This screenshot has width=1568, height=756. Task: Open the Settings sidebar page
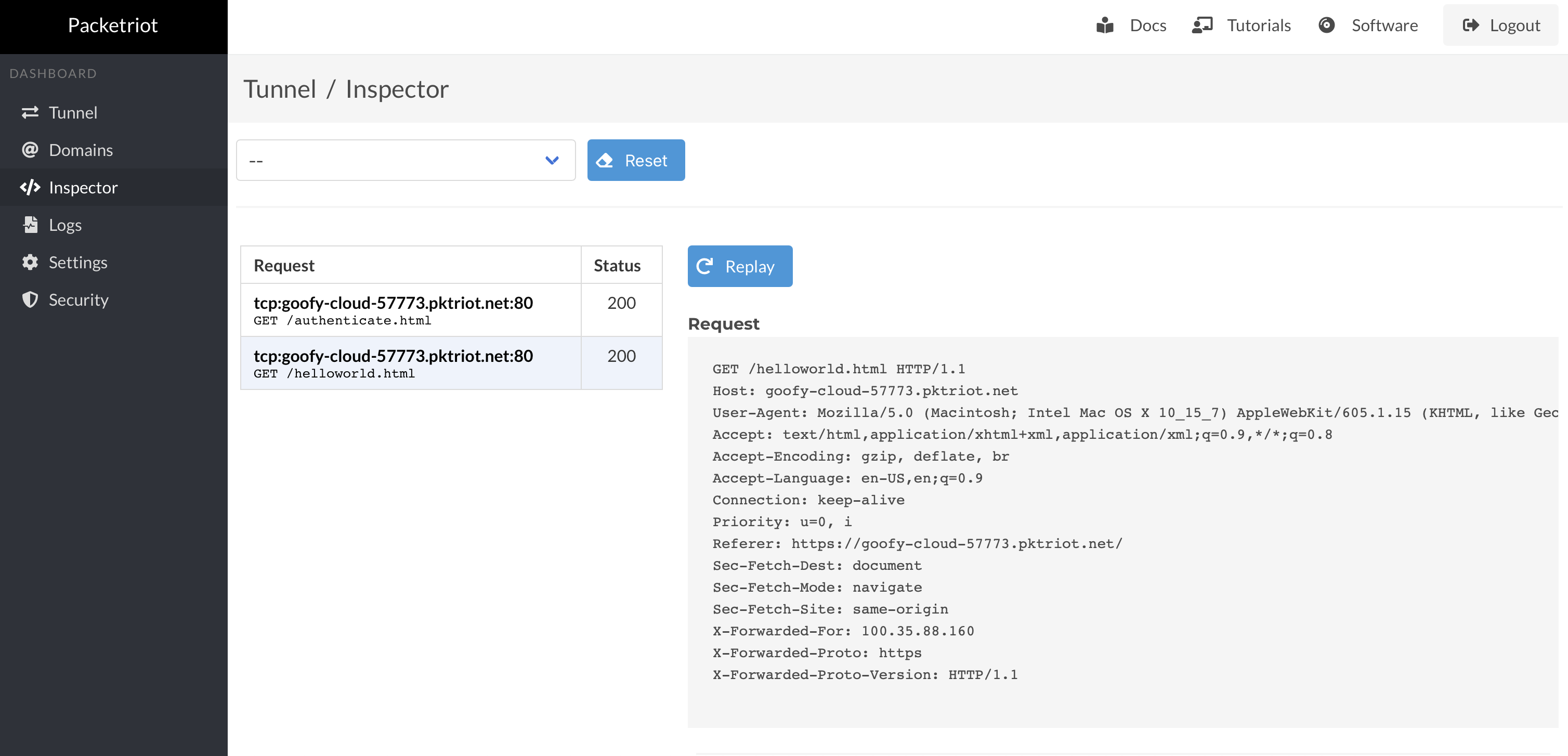(x=114, y=263)
